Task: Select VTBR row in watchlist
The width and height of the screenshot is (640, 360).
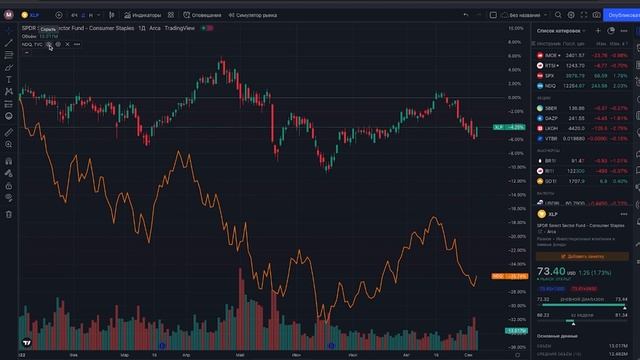Action: [582, 138]
